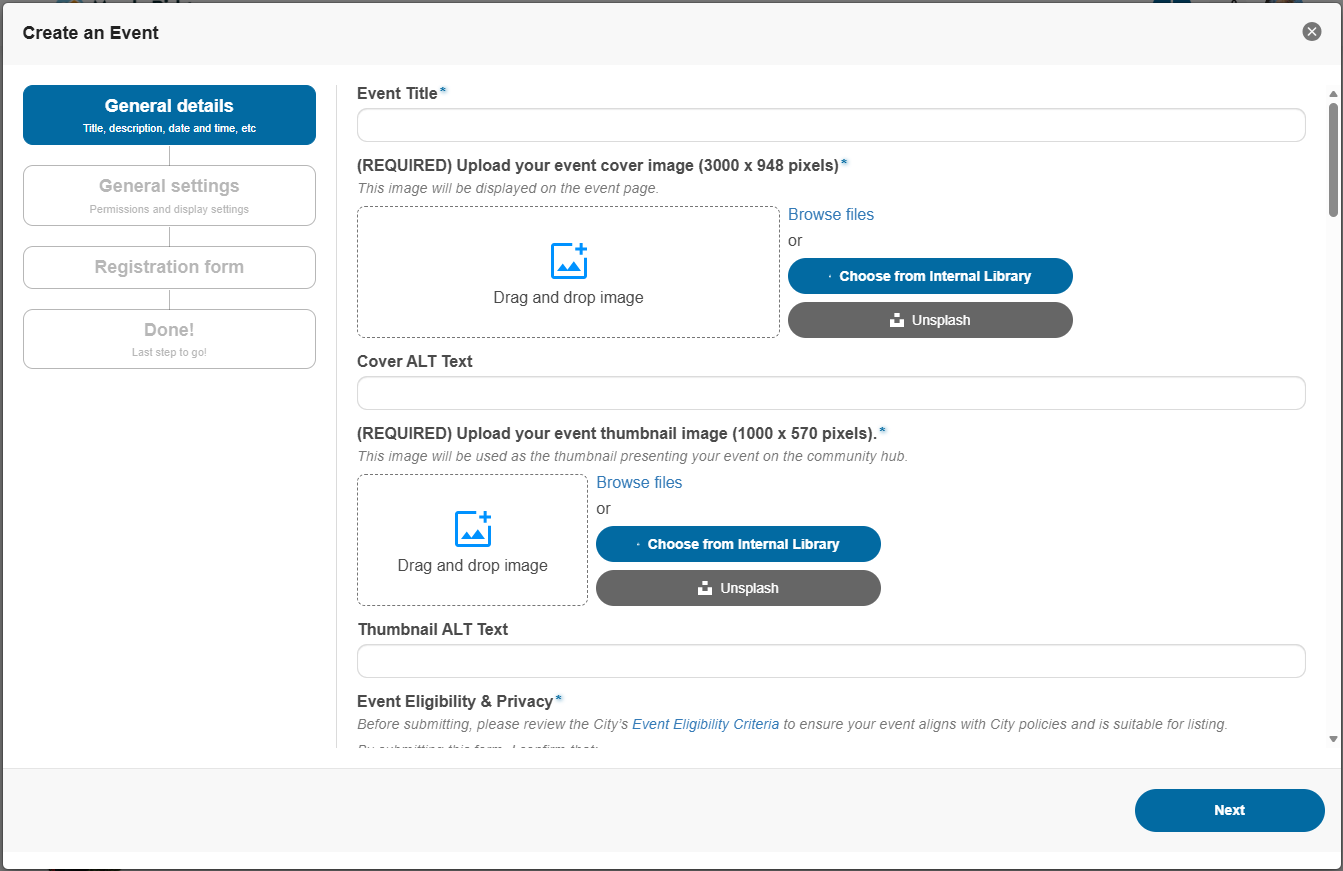Click the thumbnail drag and drop area
Viewport: 1343px width, 871px height.
472,540
